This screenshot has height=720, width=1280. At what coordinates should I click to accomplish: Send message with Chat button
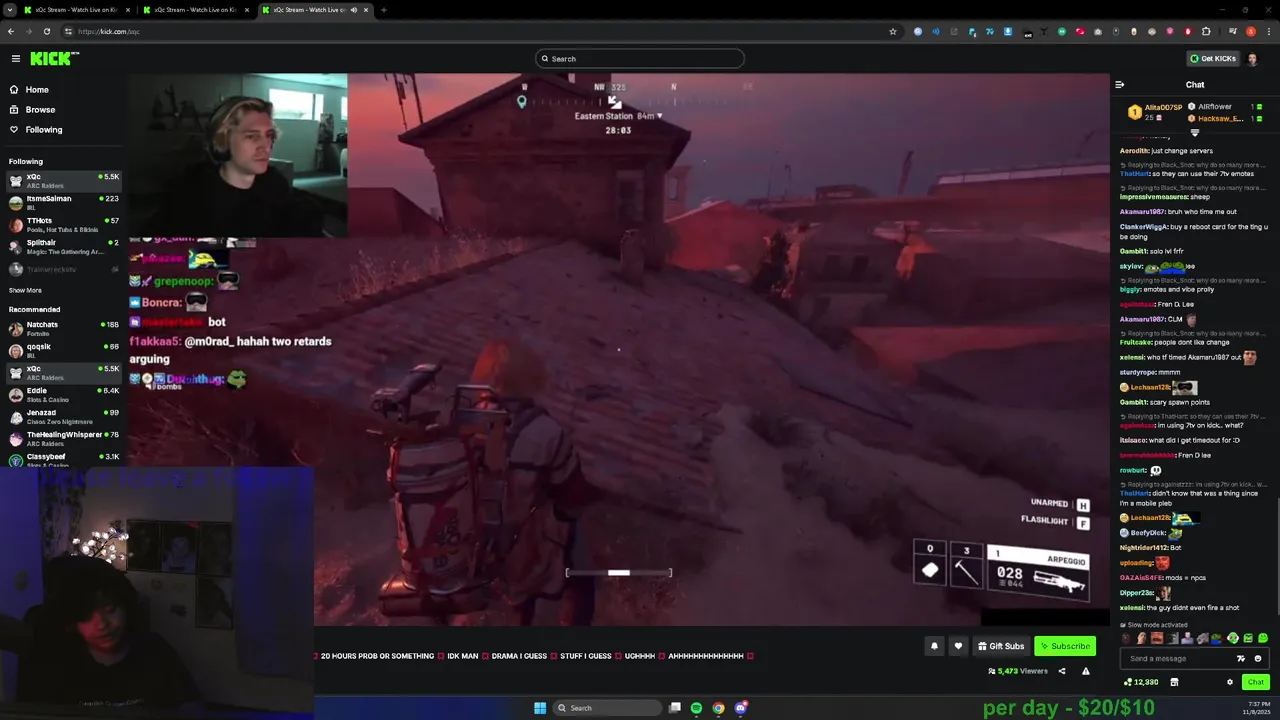[x=1256, y=682]
